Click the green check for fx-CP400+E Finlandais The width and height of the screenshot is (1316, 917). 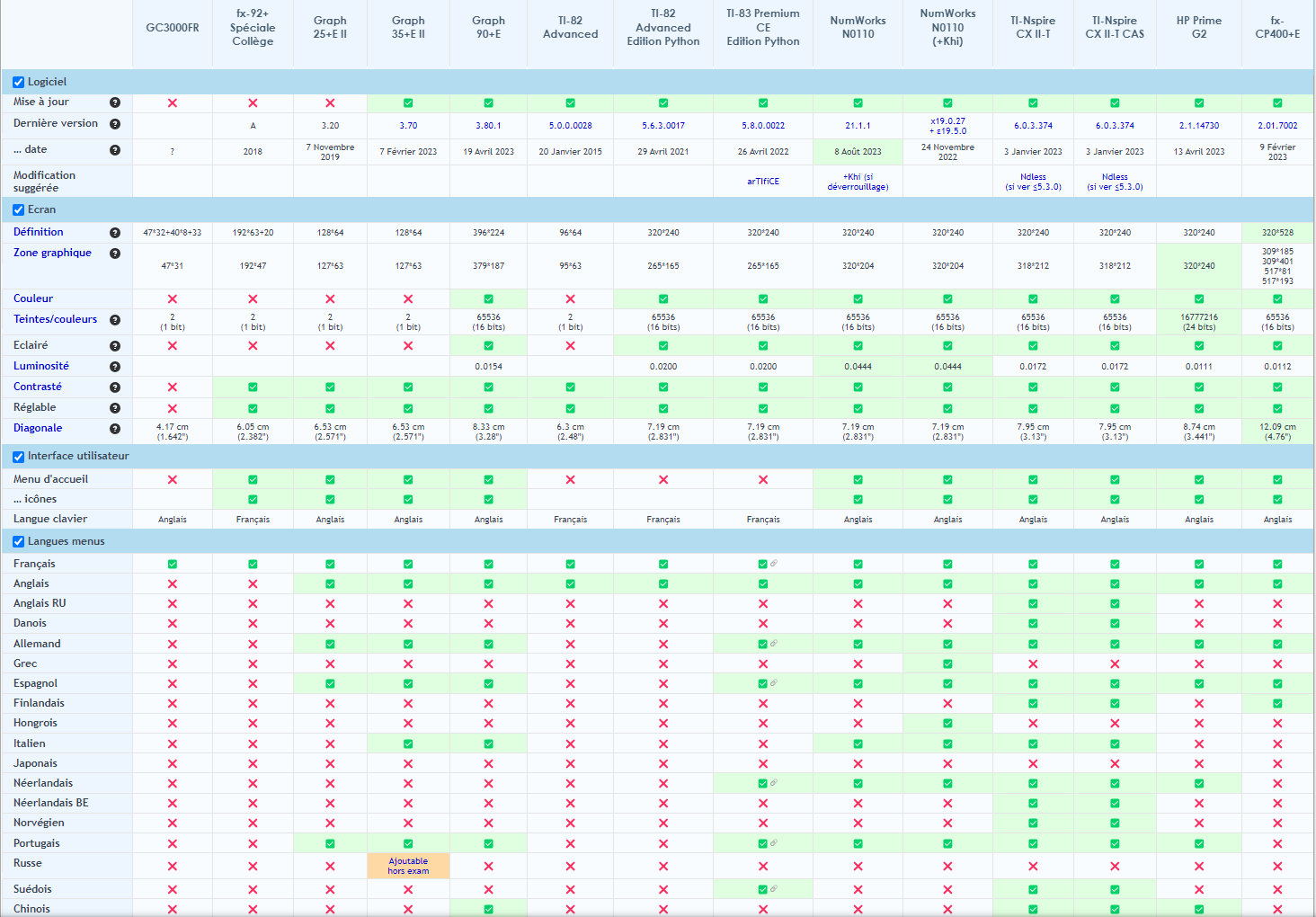[x=1277, y=704]
